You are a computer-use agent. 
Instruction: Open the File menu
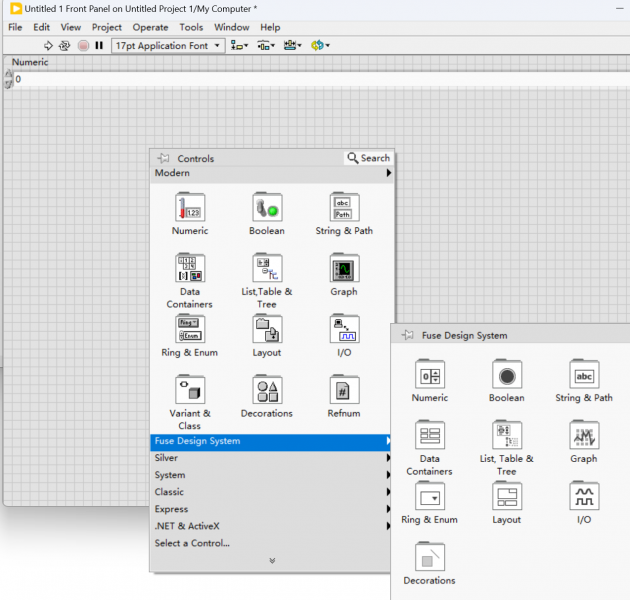tap(15, 27)
